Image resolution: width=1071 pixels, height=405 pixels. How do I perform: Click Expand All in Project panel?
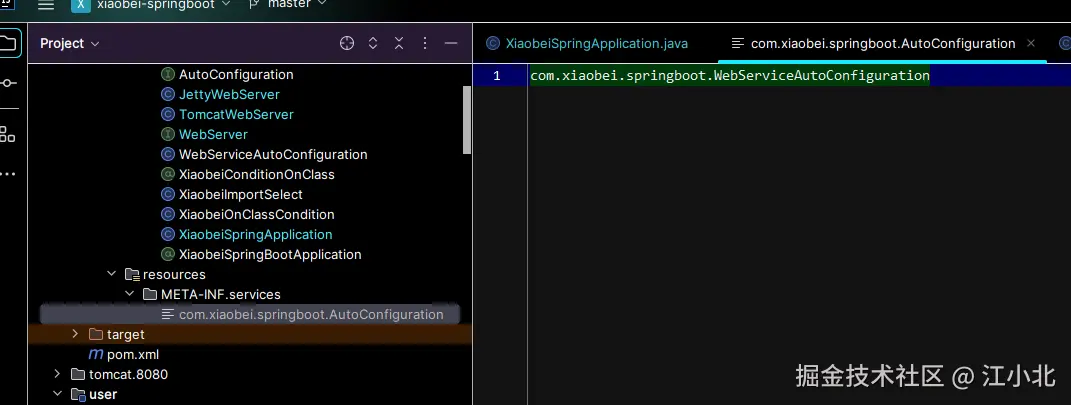[x=373, y=43]
